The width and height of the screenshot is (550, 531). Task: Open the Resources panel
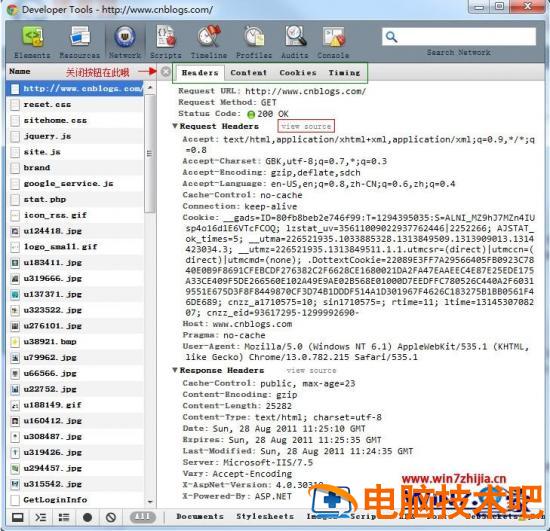pos(80,41)
